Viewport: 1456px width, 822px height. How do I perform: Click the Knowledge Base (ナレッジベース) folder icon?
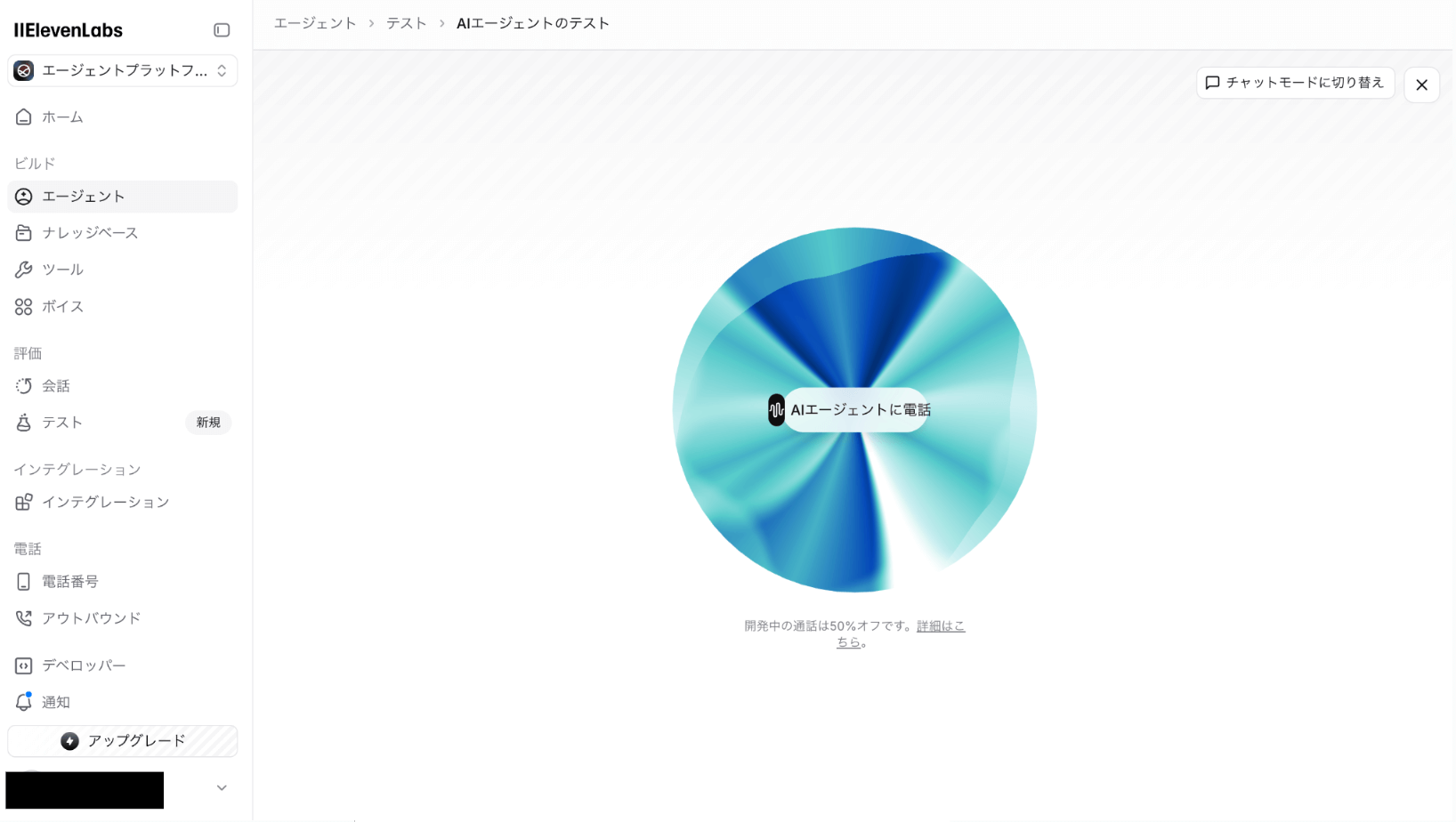[x=24, y=233]
